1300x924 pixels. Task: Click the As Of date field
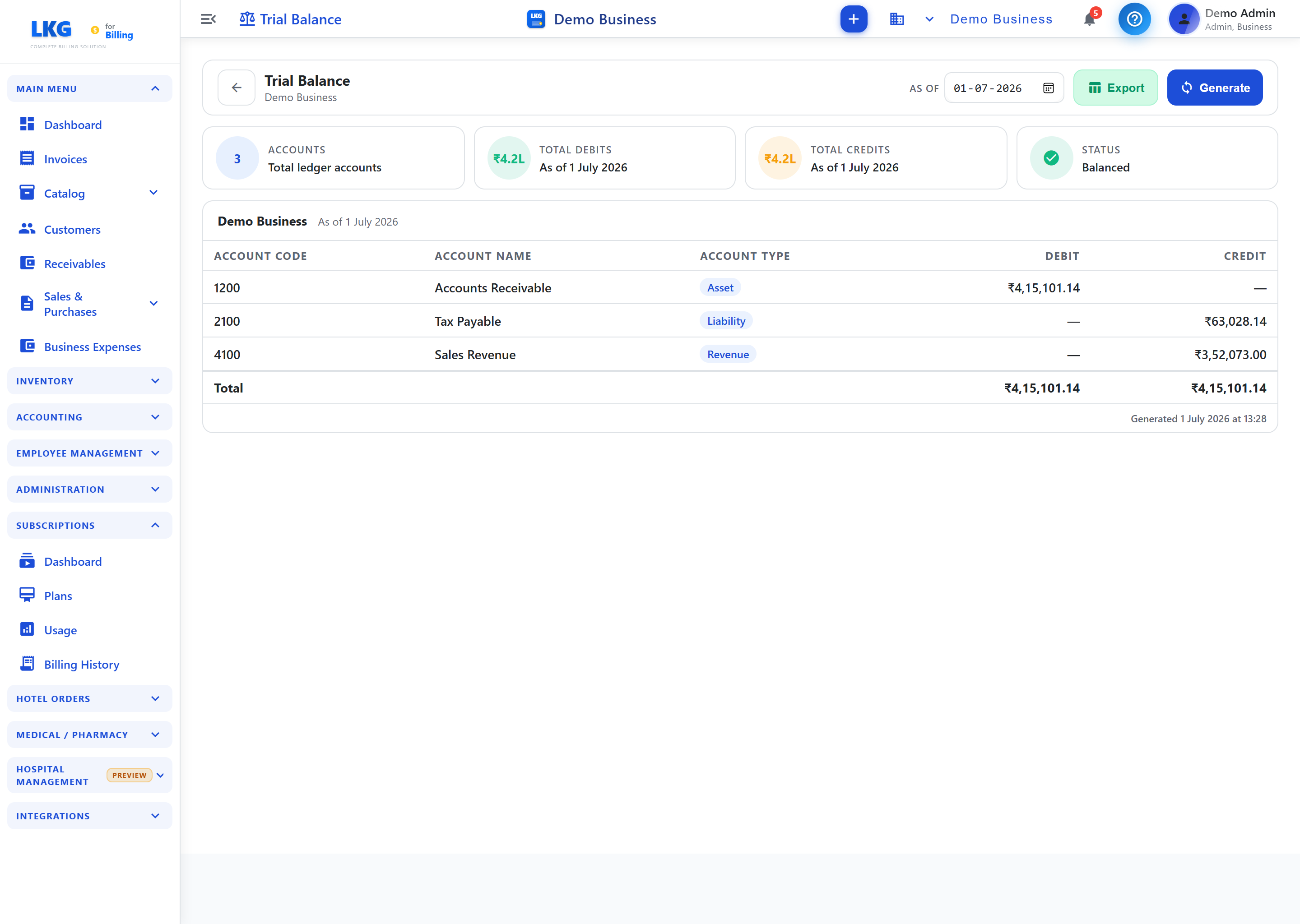tap(1004, 88)
